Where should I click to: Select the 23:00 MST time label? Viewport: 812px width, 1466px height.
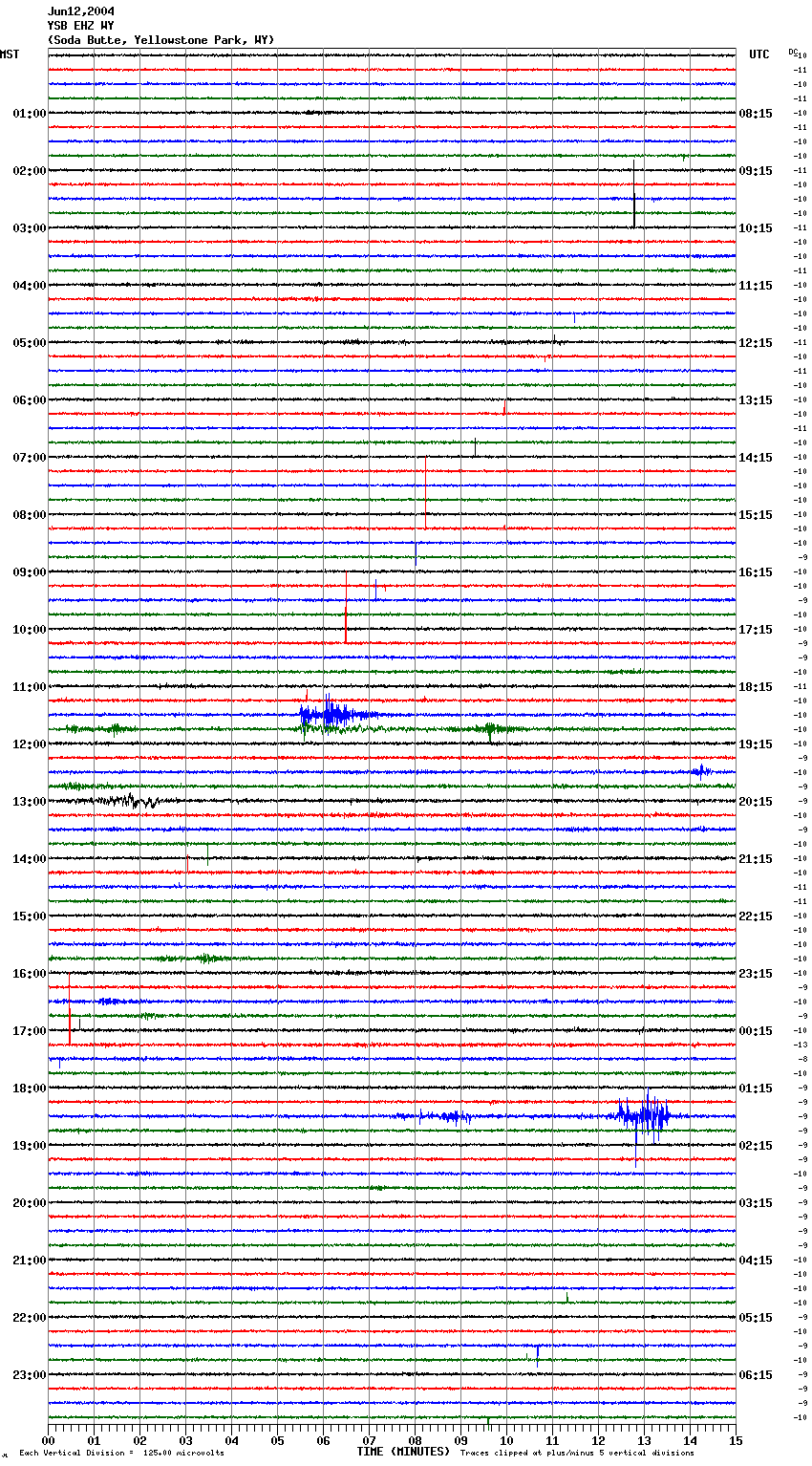point(30,1375)
